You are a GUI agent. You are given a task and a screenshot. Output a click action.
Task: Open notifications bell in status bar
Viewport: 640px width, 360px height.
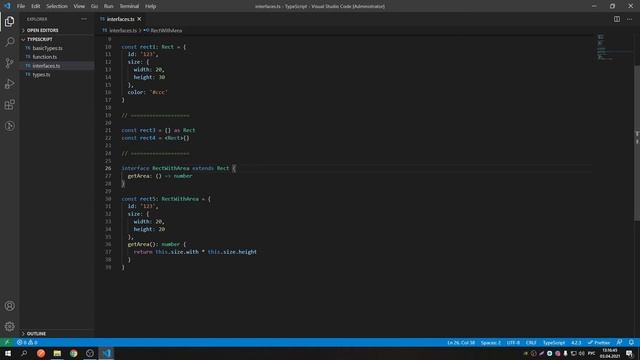(631, 342)
